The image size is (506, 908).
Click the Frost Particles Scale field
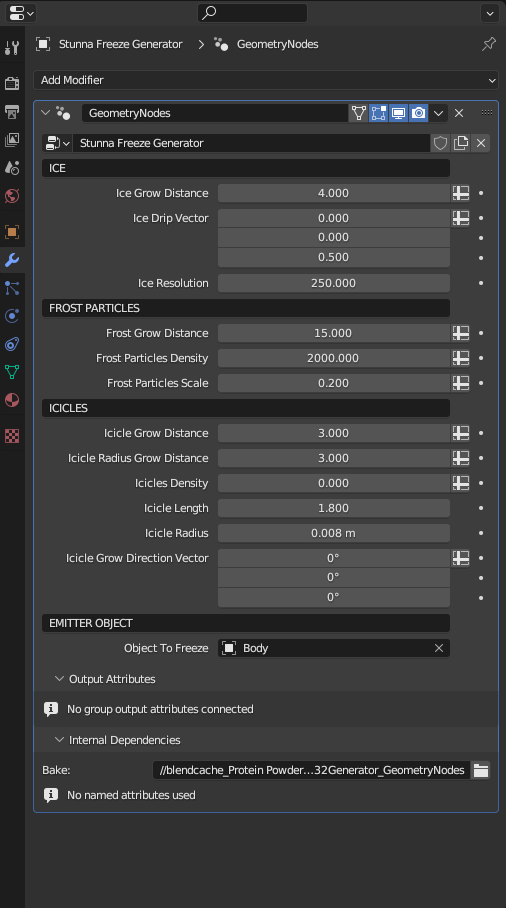tap(333, 383)
